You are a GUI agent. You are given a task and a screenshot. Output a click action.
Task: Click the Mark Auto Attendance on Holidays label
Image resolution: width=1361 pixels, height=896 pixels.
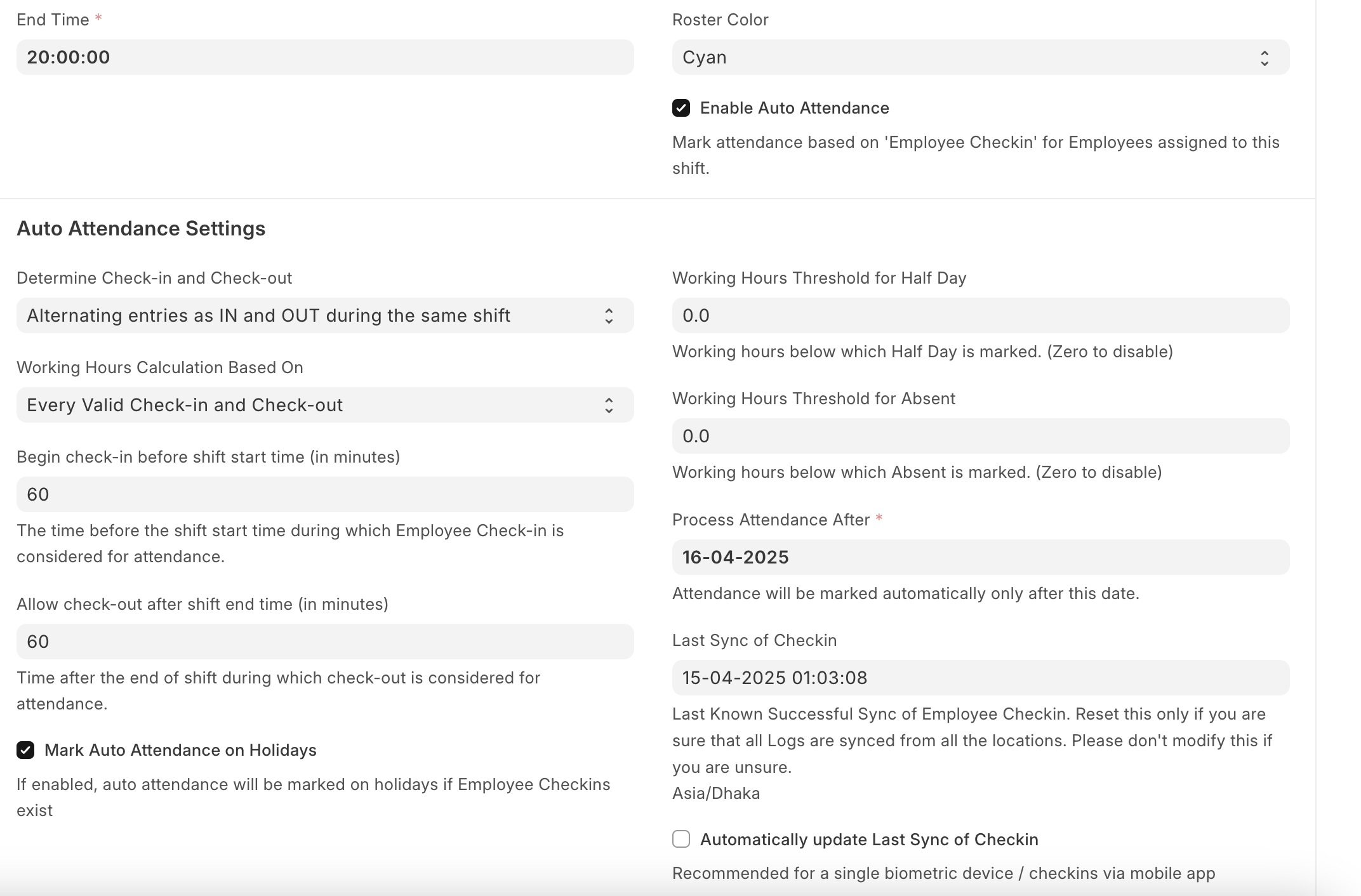coord(180,750)
